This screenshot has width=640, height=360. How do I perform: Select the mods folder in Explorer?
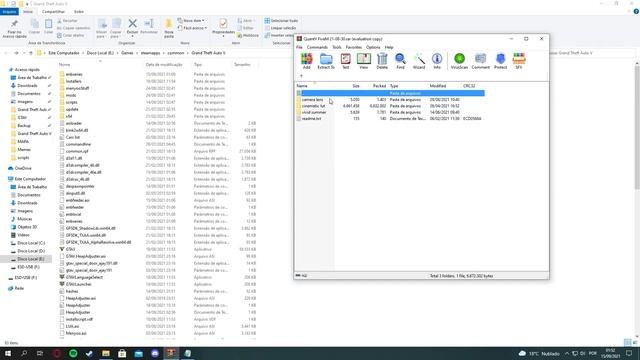tap(71, 95)
